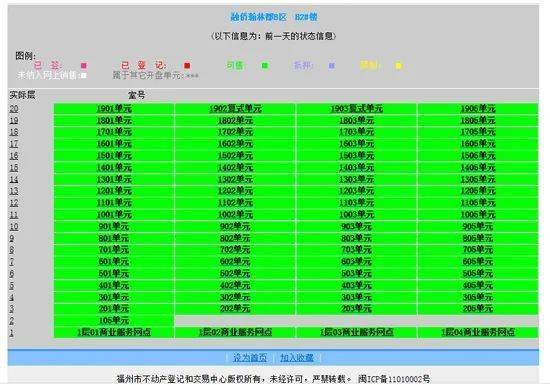
Task: View unit 201单元
Action: (x=114, y=309)
